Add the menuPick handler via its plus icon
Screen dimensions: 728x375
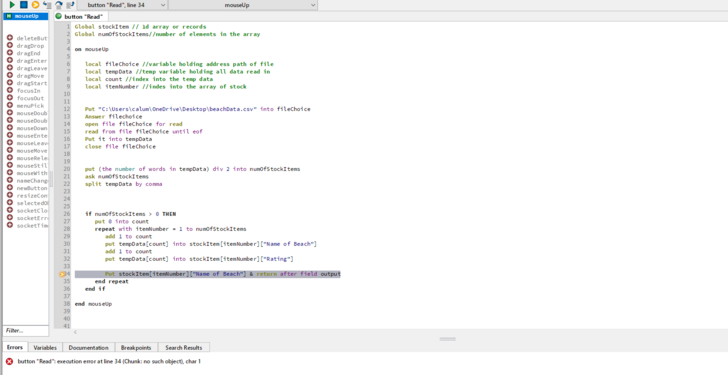pyautogui.click(x=9, y=105)
